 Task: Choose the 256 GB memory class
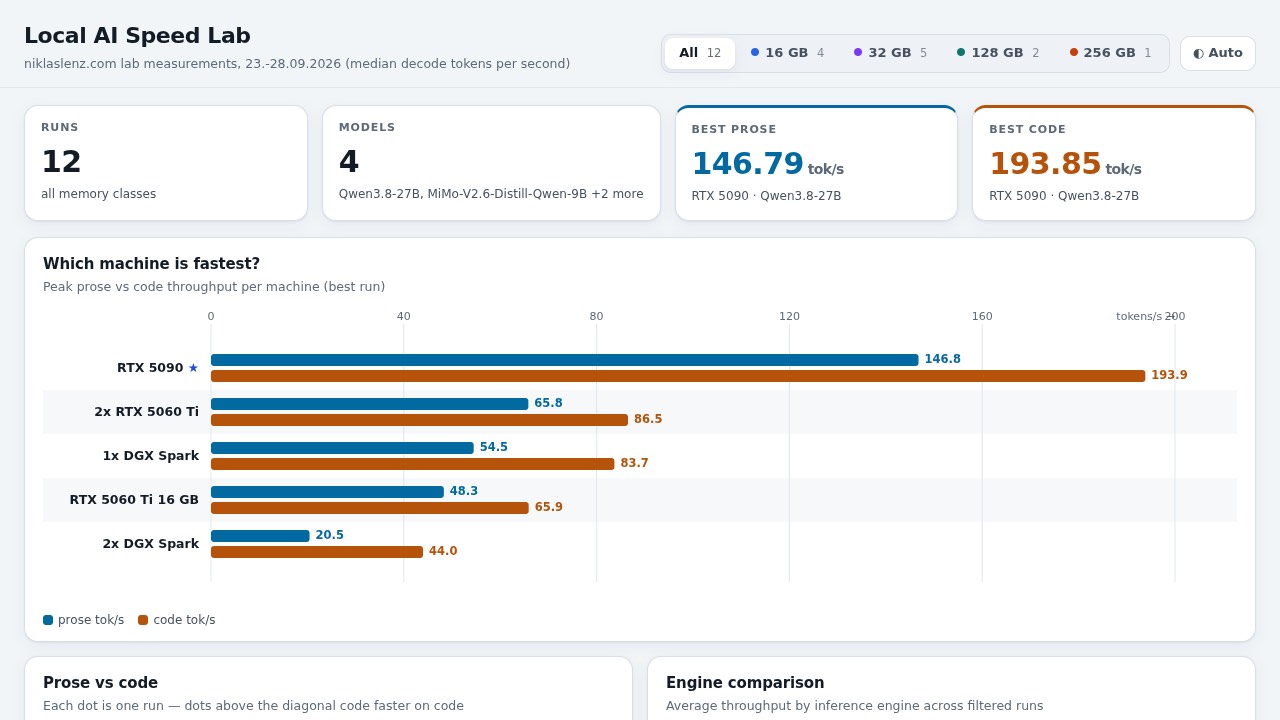point(1111,53)
